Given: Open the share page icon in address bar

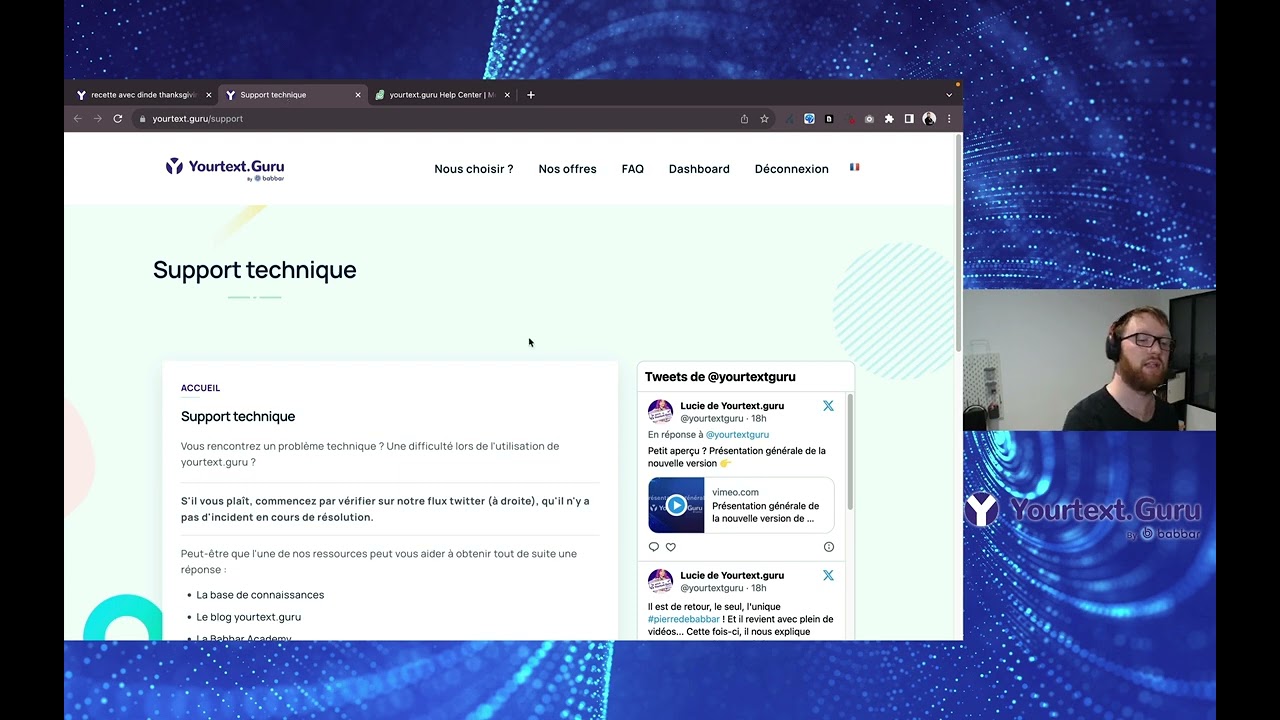Looking at the screenshot, I should [x=744, y=119].
